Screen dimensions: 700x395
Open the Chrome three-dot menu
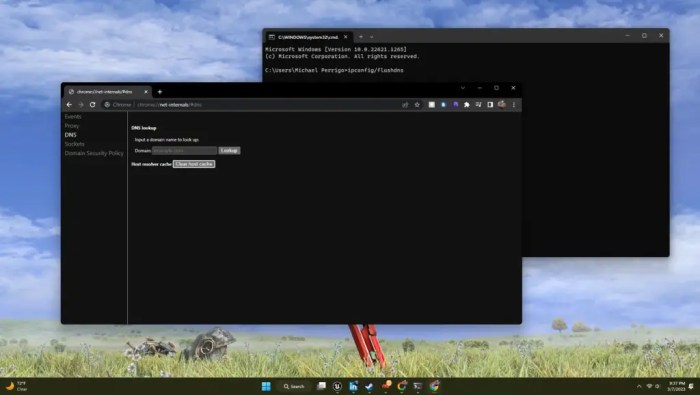click(513, 104)
